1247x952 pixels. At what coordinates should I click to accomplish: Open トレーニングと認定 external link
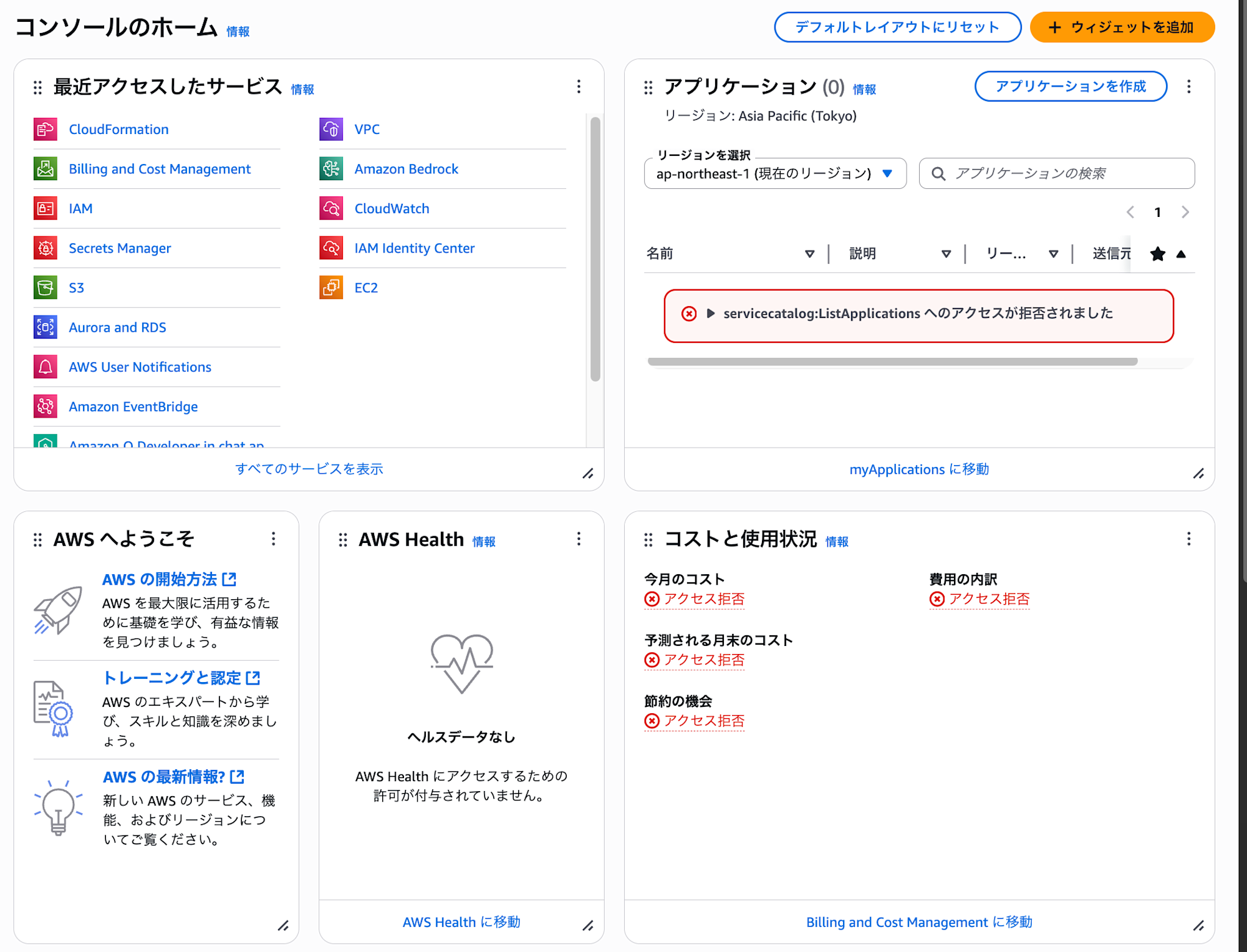pyautogui.click(x=181, y=678)
